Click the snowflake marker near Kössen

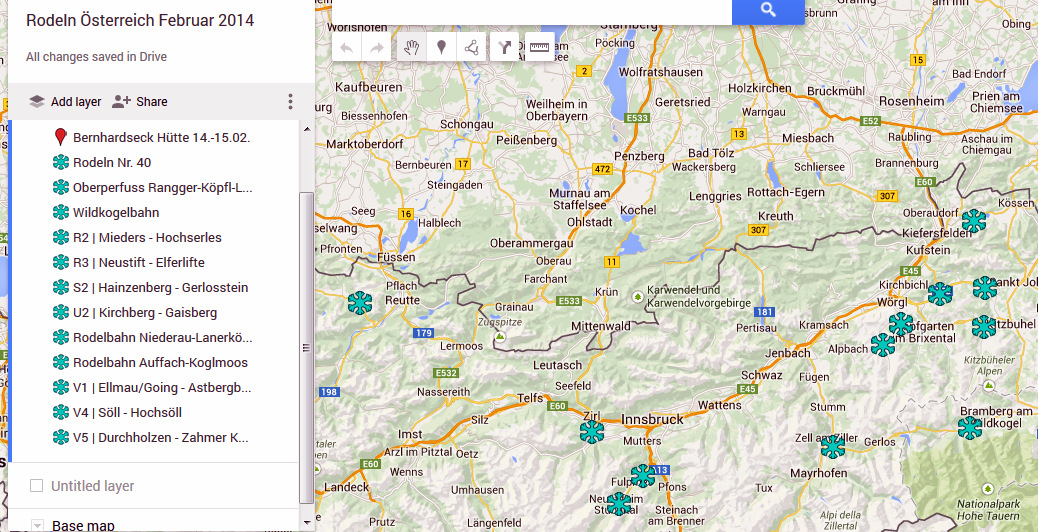tap(974, 221)
